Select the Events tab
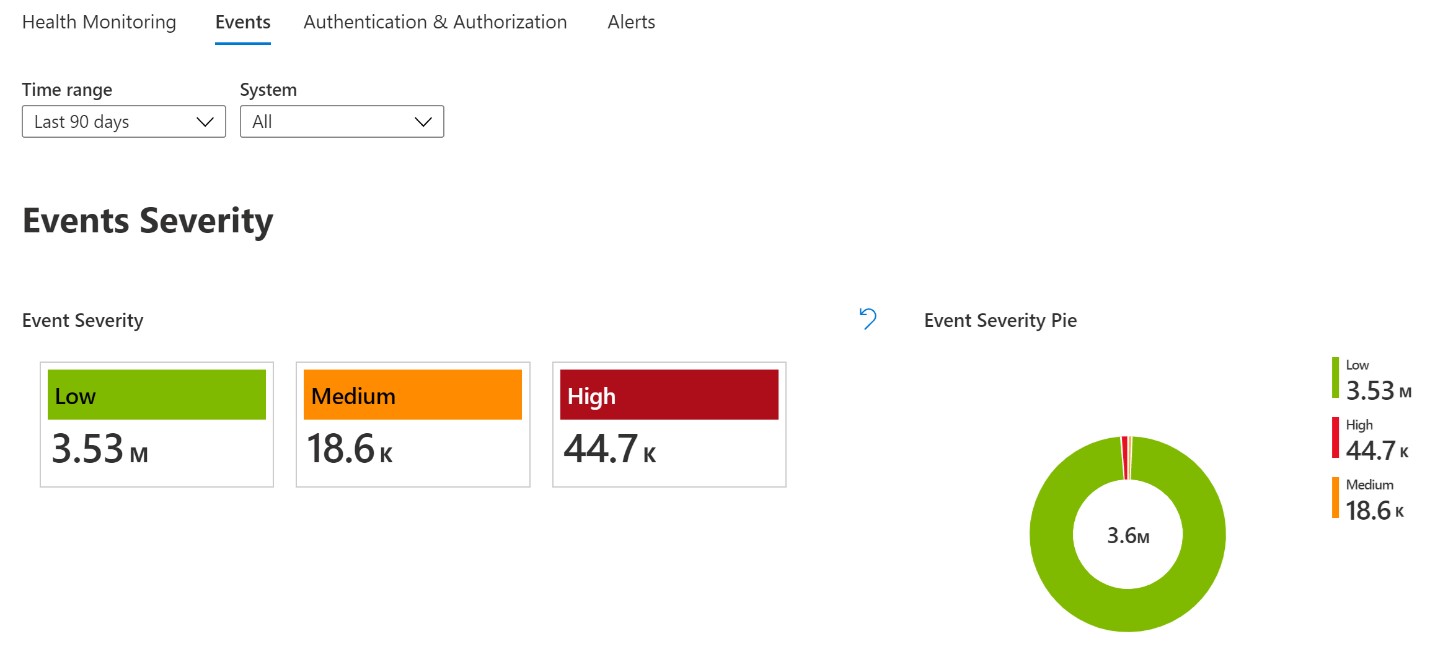The height and width of the screenshot is (660, 1443). [242, 21]
